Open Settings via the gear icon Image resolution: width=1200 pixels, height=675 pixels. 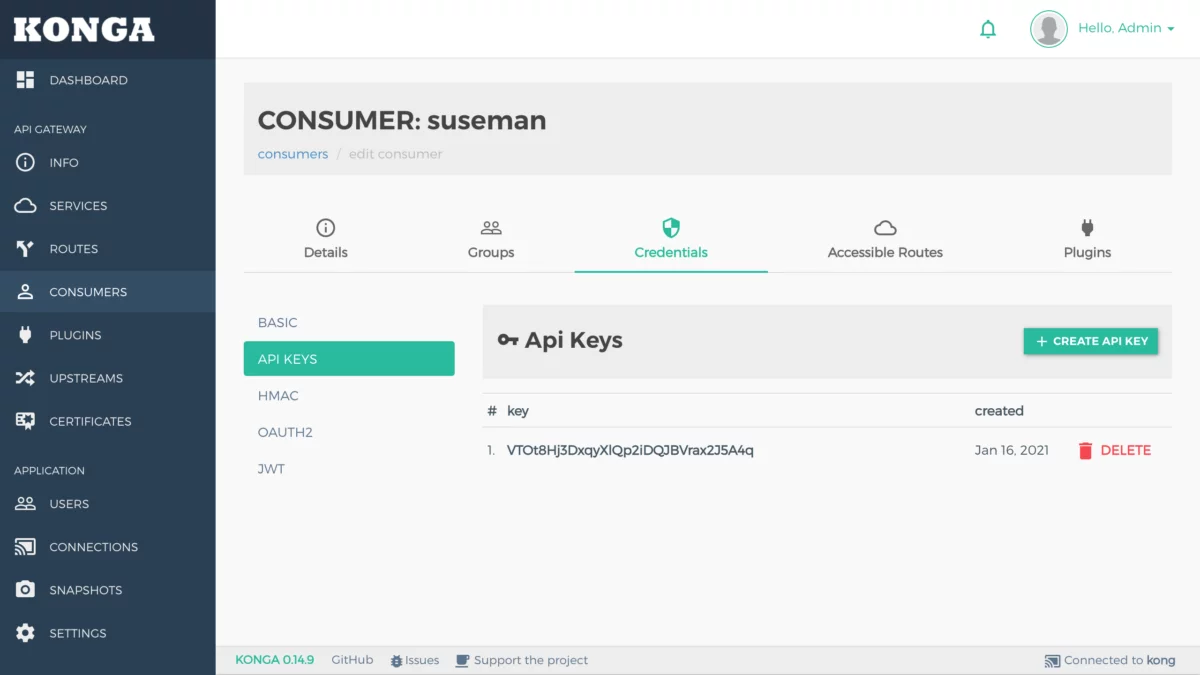pyautogui.click(x=25, y=633)
